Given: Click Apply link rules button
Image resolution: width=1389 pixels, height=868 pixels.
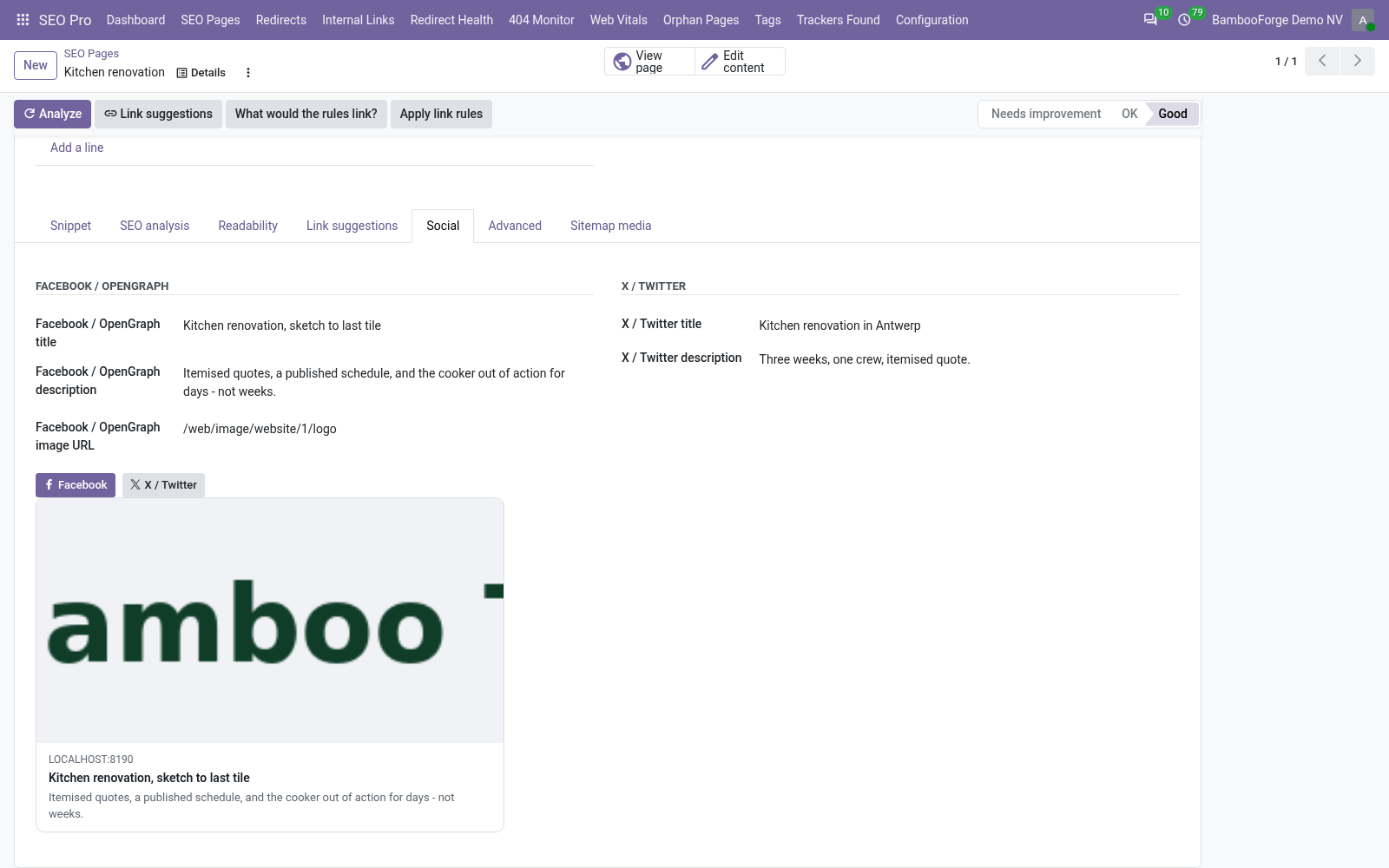Looking at the screenshot, I should pyautogui.click(x=441, y=114).
